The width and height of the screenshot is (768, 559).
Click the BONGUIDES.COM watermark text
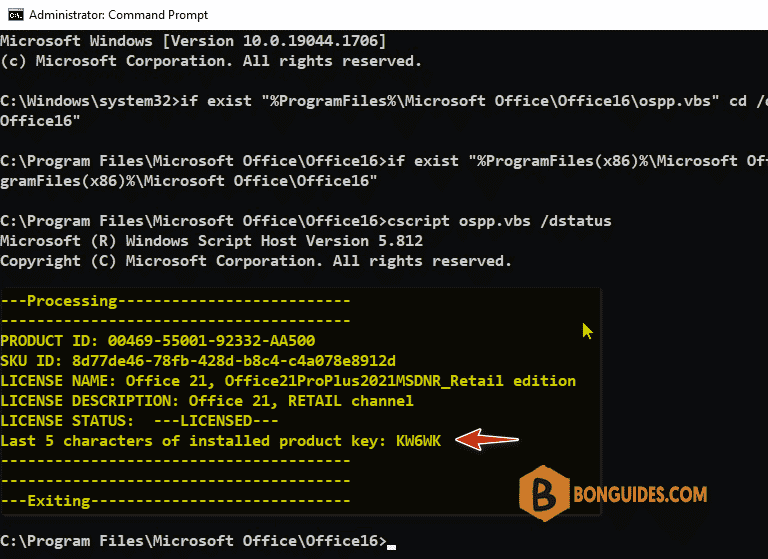[640, 494]
